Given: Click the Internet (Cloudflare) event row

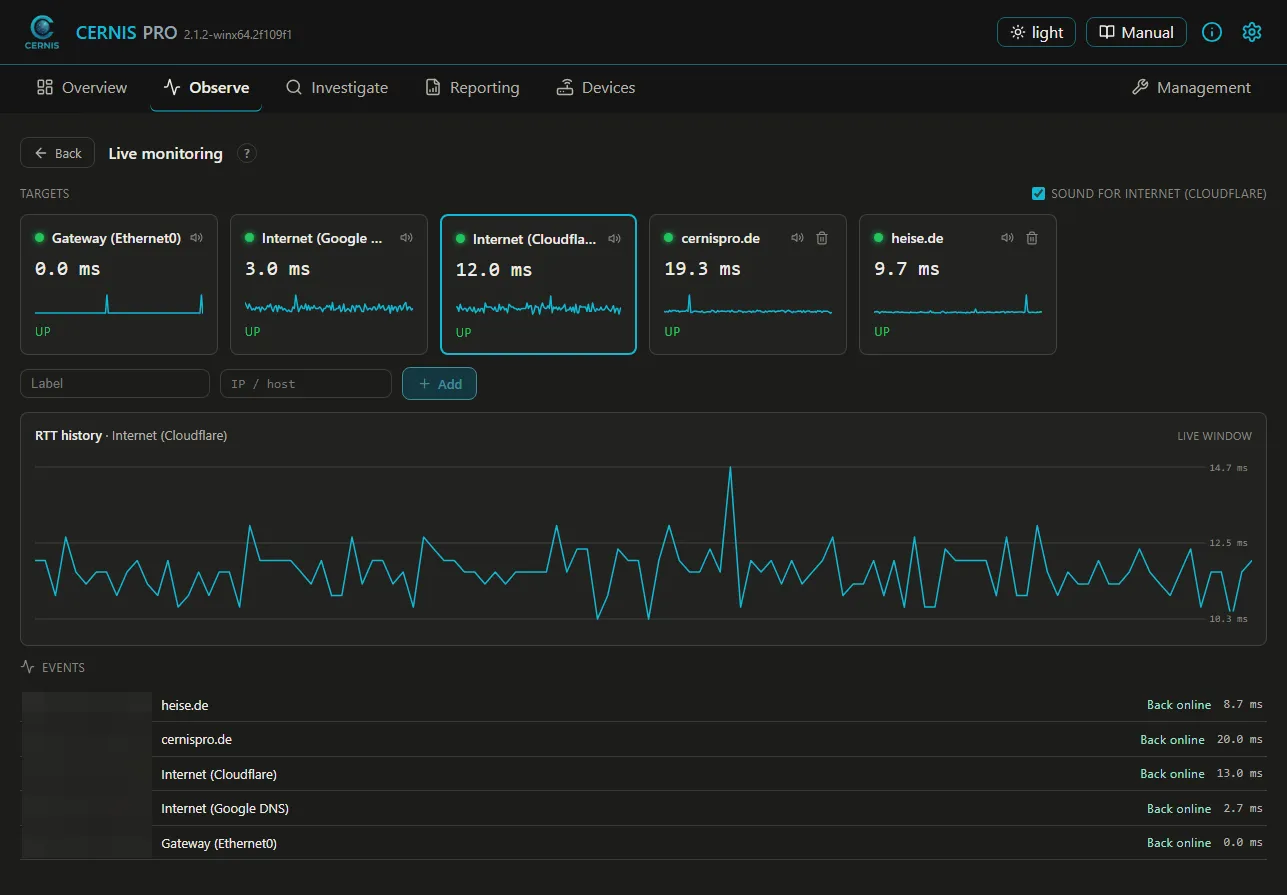Looking at the screenshot, I should (643, 774).
